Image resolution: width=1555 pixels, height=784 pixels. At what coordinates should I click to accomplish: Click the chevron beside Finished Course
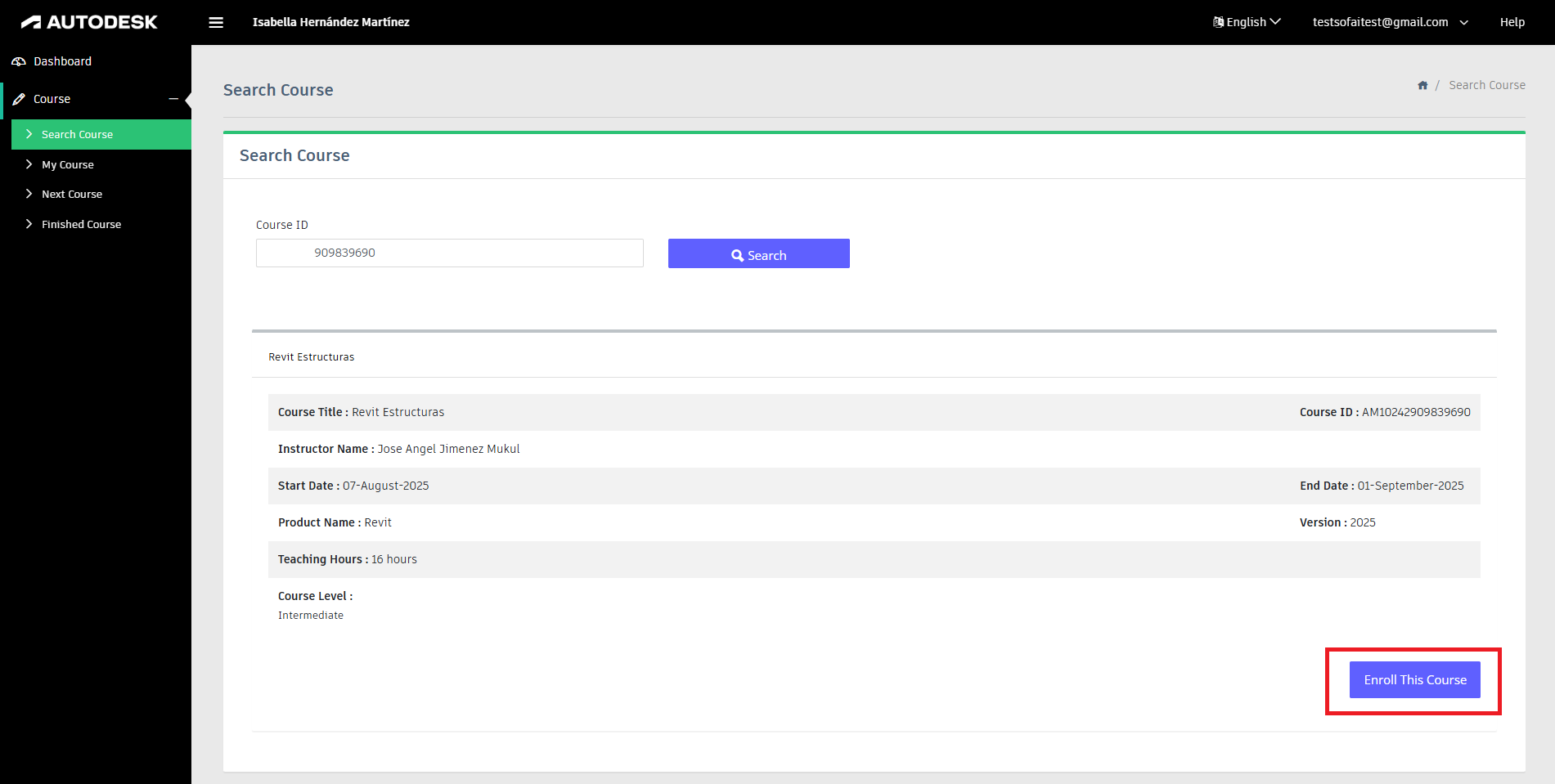(x=29, y=224)
